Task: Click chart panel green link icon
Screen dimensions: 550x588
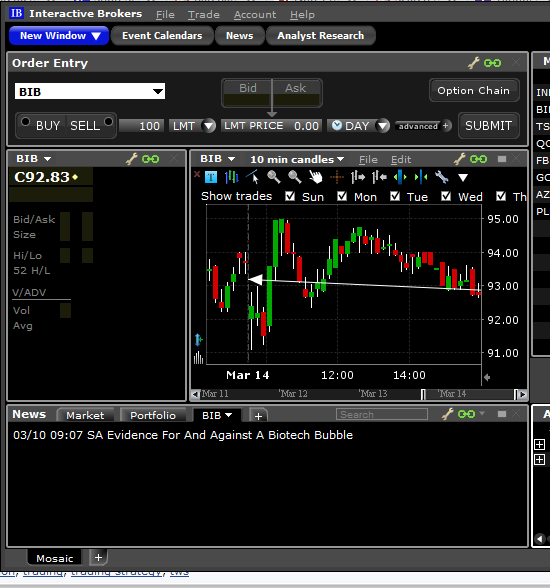Action: [478, 159]
